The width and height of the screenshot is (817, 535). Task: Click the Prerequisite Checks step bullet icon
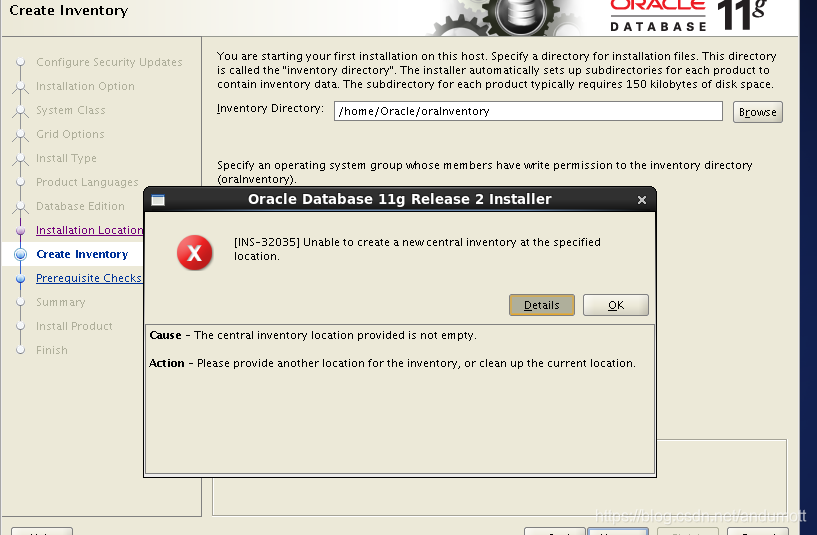(x=20, y=279)
